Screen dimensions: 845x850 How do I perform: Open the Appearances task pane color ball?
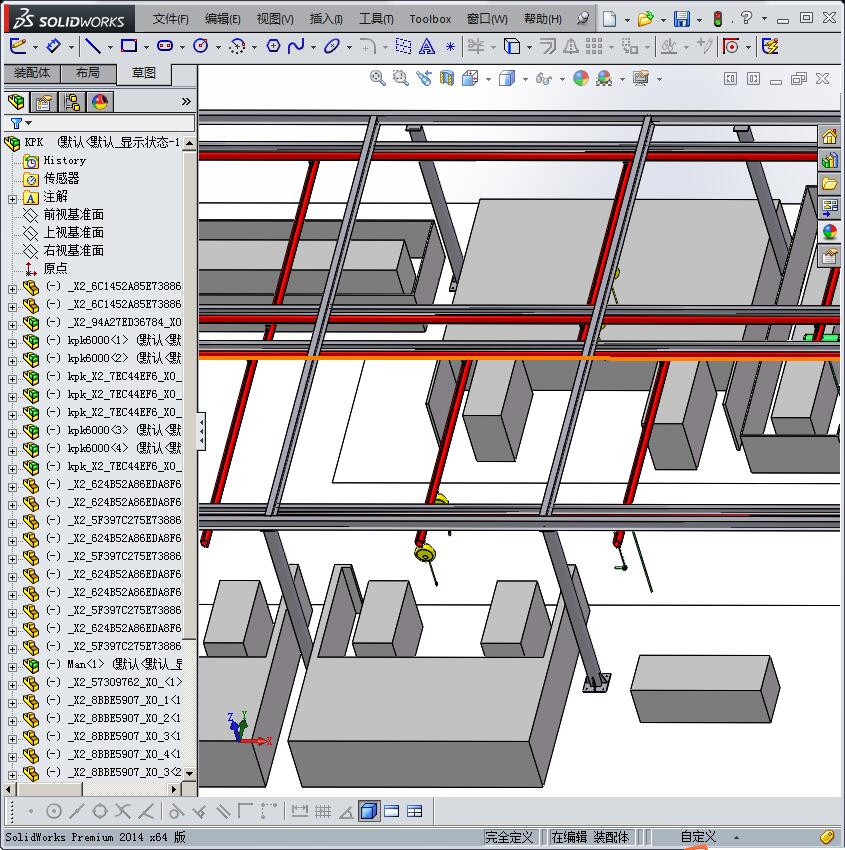829,231
